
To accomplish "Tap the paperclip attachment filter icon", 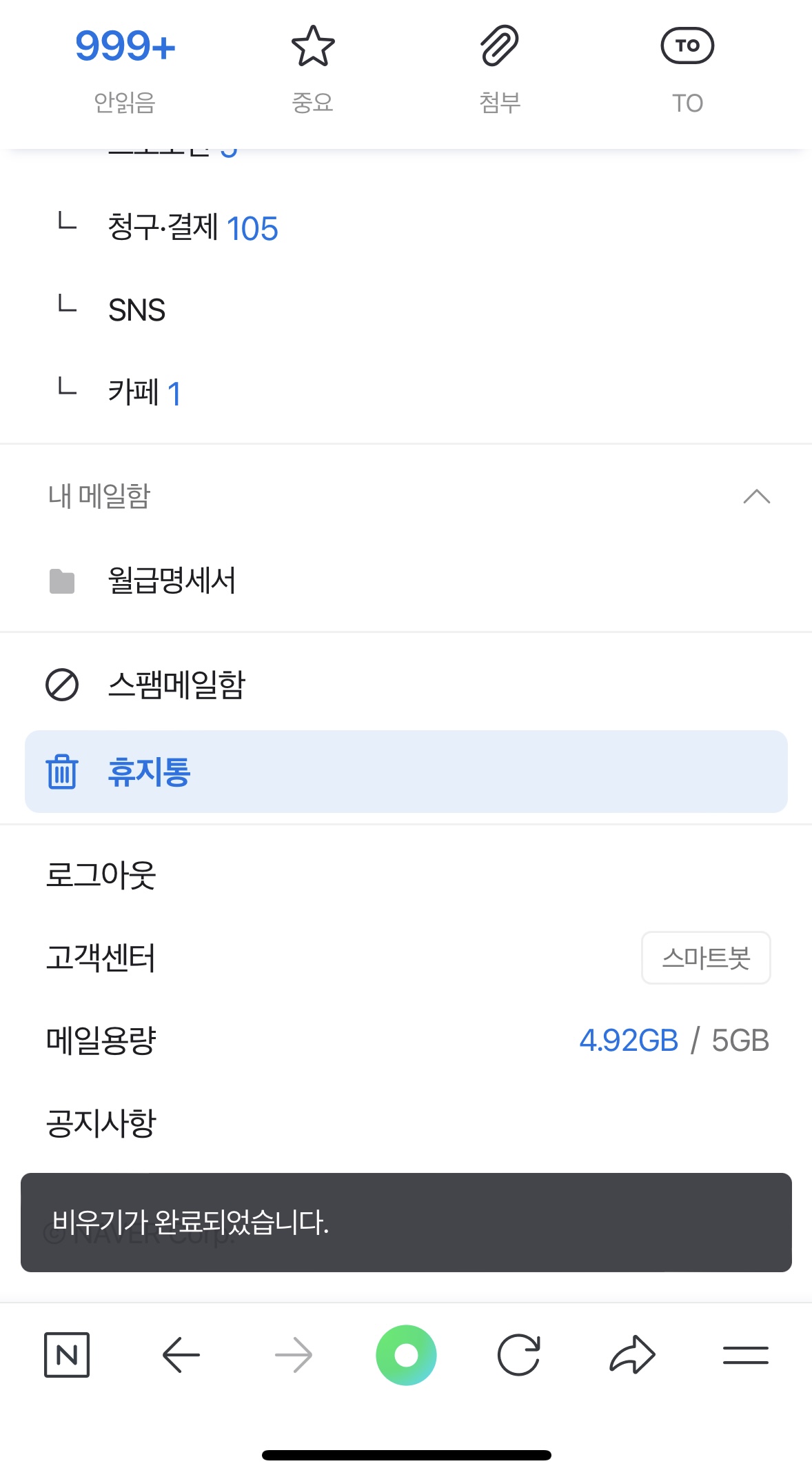I will [500, 47].
